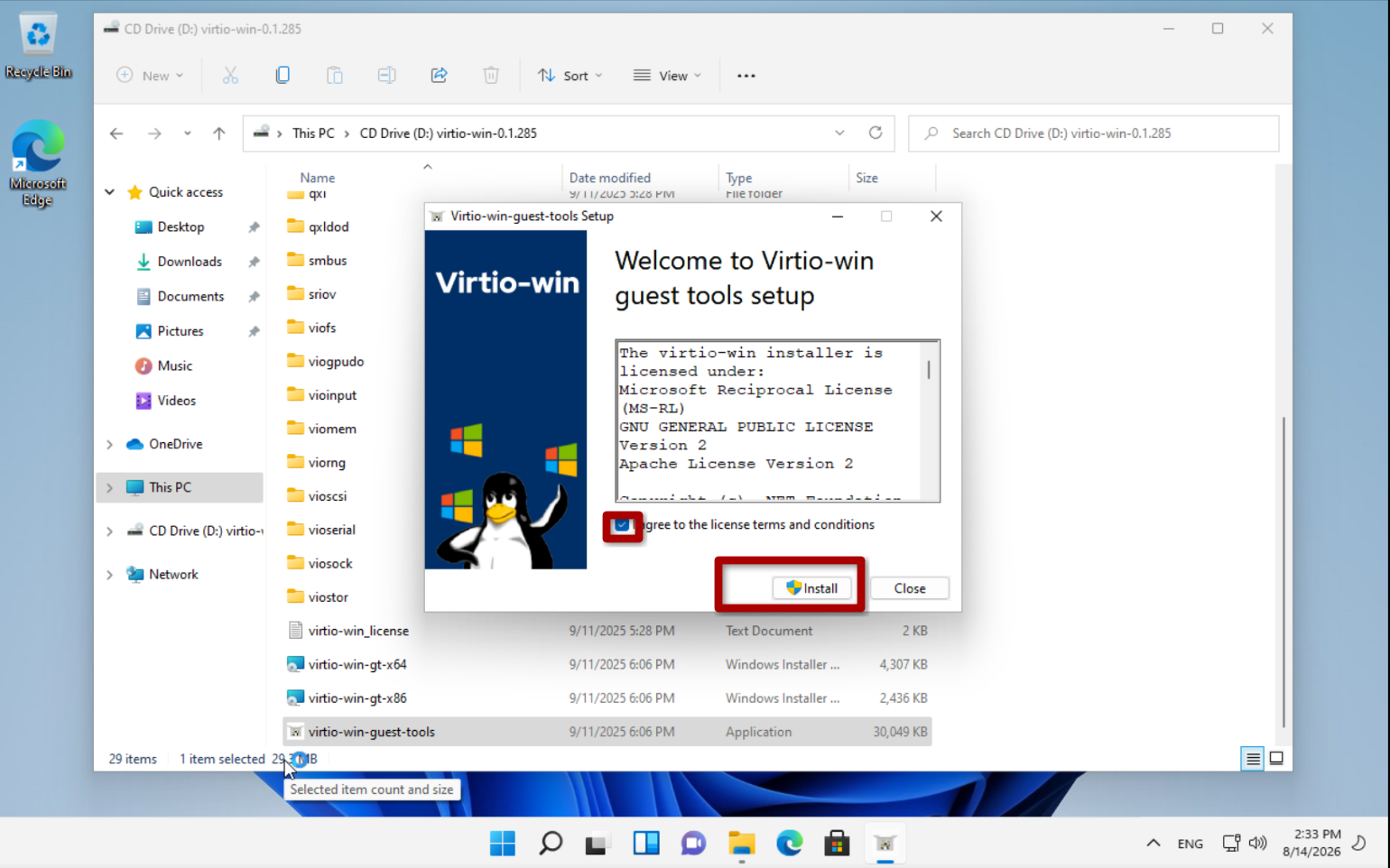Expand the This PC tree node
The width and height of the screenshot is (1390, 868).
[110, 487]
